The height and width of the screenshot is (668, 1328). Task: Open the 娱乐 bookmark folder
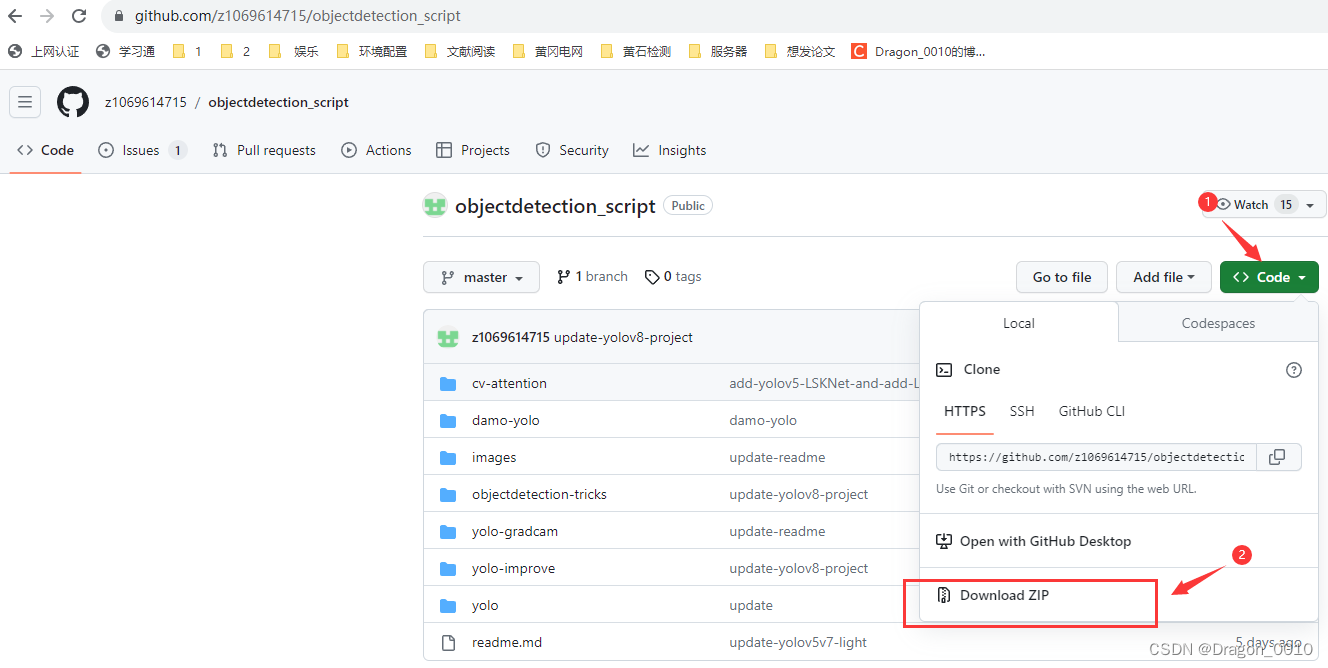tap(294, 51)
